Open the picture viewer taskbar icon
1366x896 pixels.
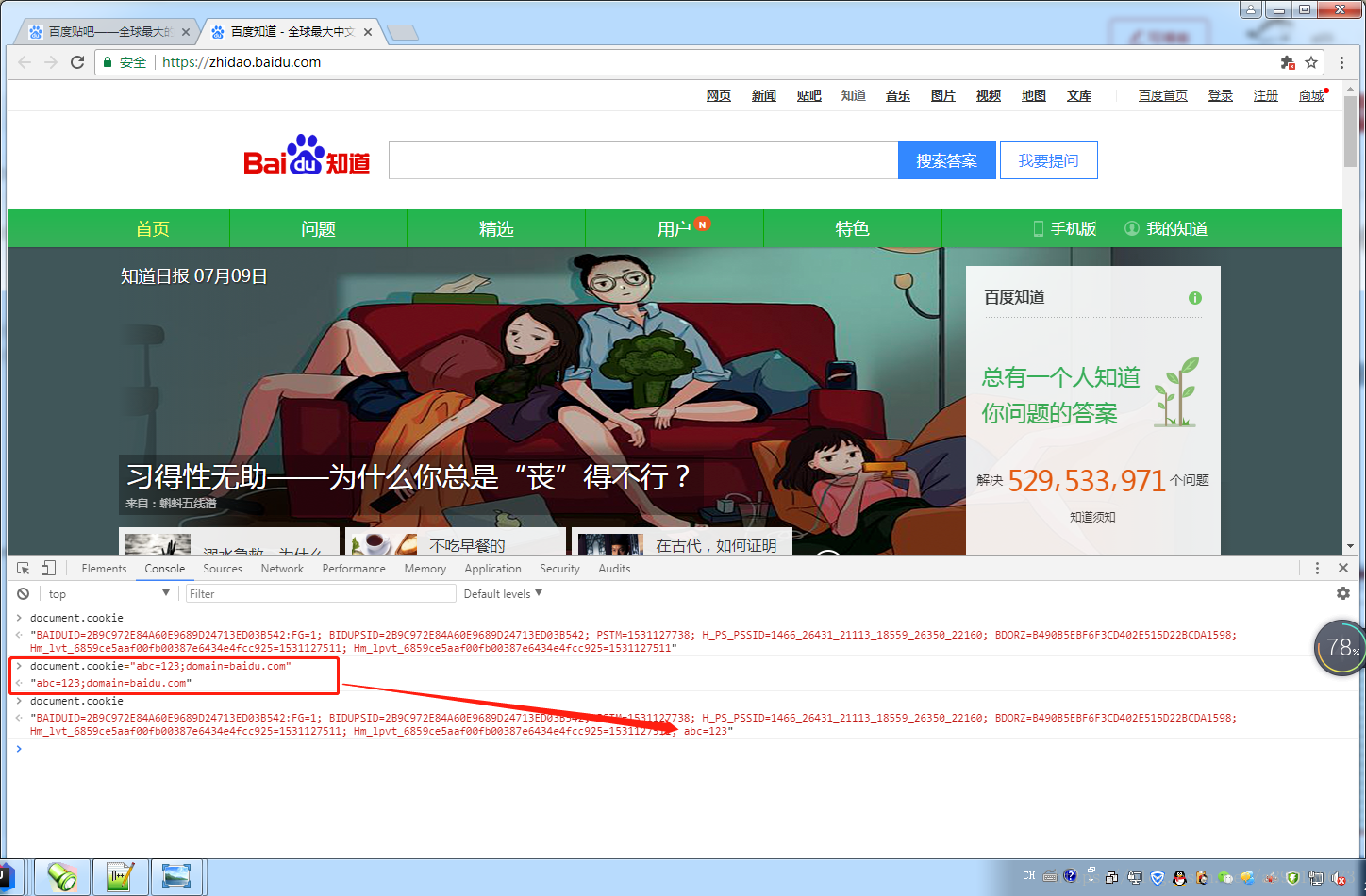click(176, 877)
